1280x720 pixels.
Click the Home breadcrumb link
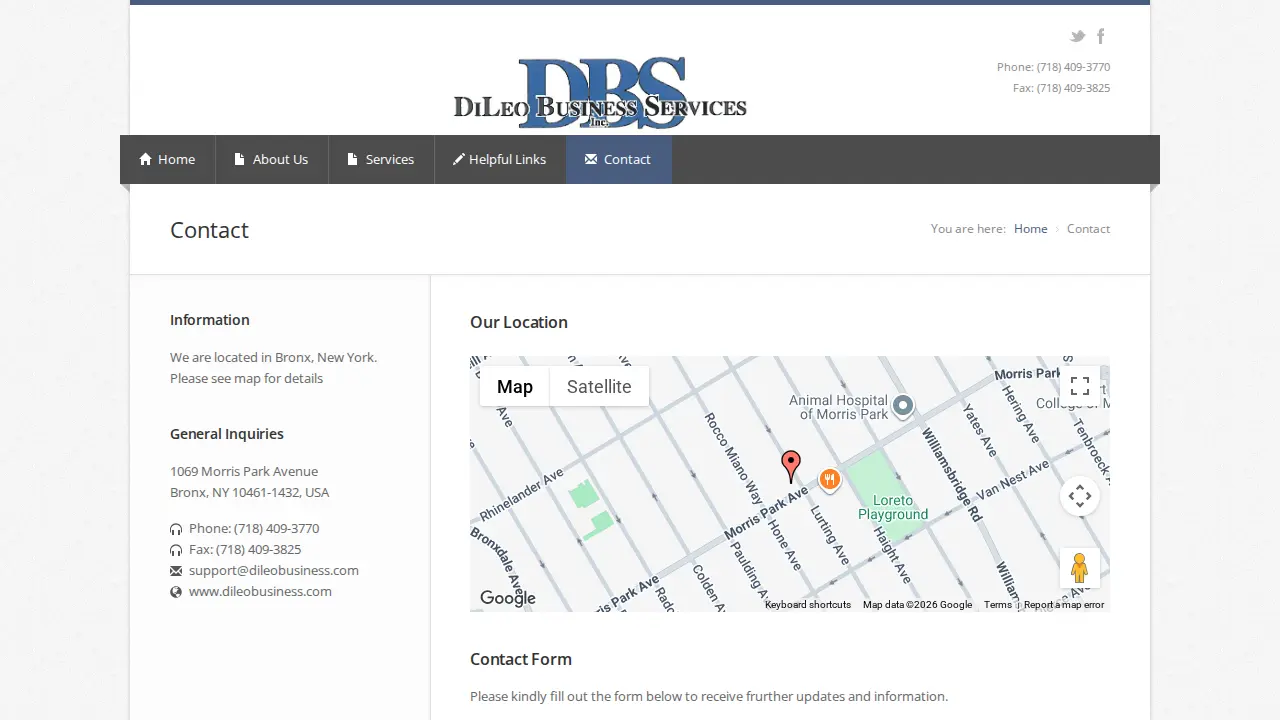coord(1031,229)
